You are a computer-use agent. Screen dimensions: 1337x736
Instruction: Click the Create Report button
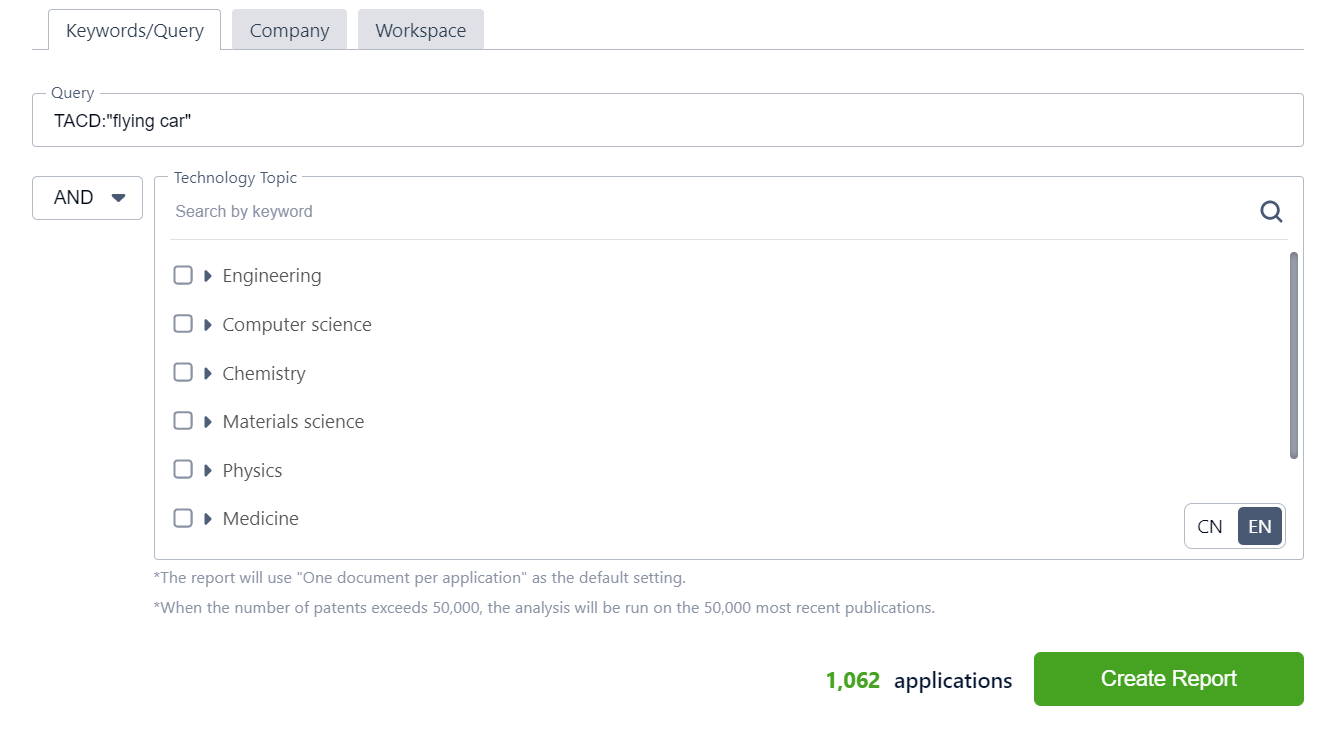(1168, 679)
